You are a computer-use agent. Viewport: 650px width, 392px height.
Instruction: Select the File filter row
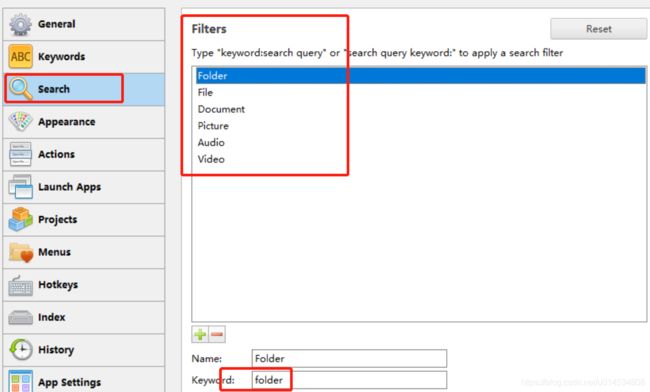coord(421,92)
